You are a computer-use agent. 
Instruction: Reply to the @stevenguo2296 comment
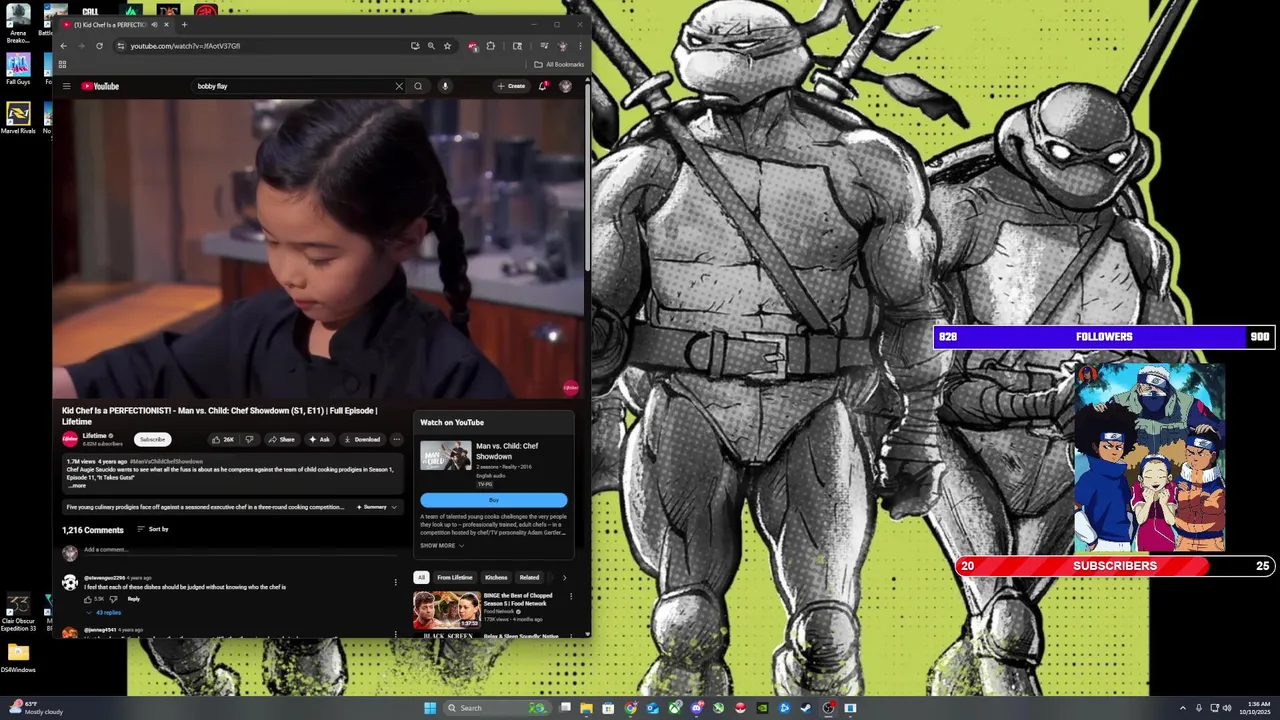(133, 599)
